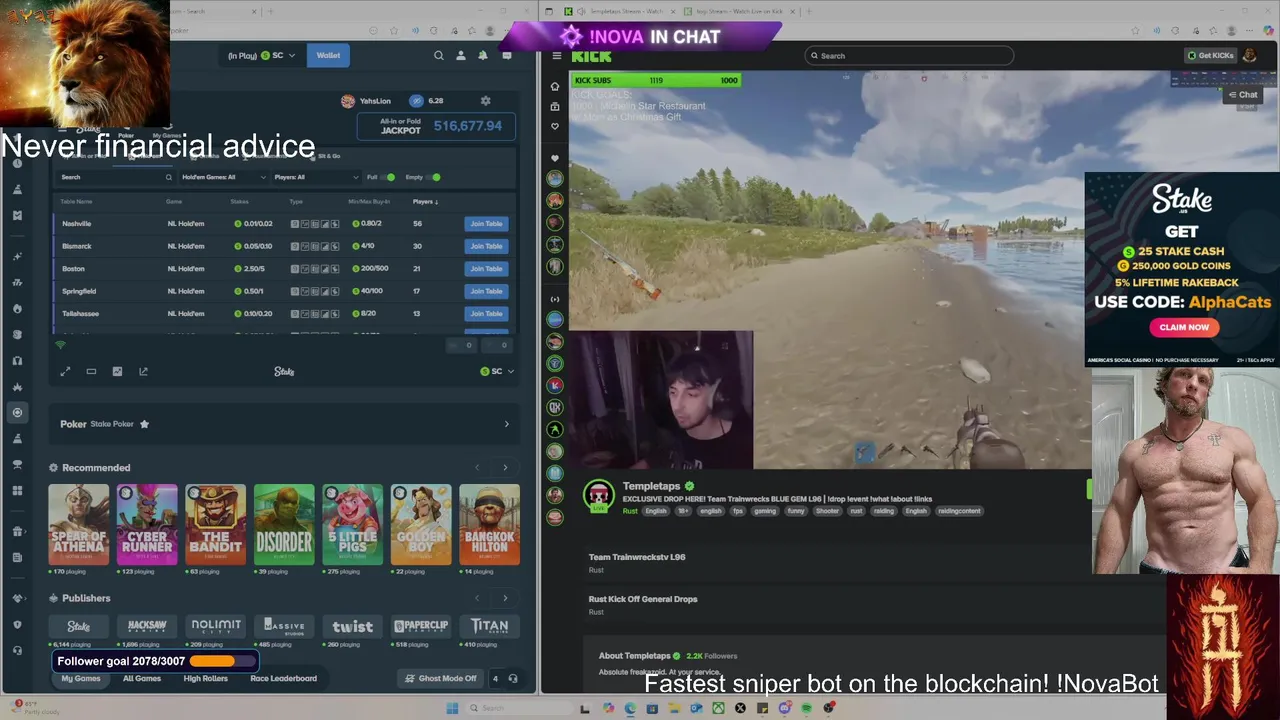Click the Stake sidebar grid icon
1280x720 pixels.
pyautogui.click(x=17, y=491)
